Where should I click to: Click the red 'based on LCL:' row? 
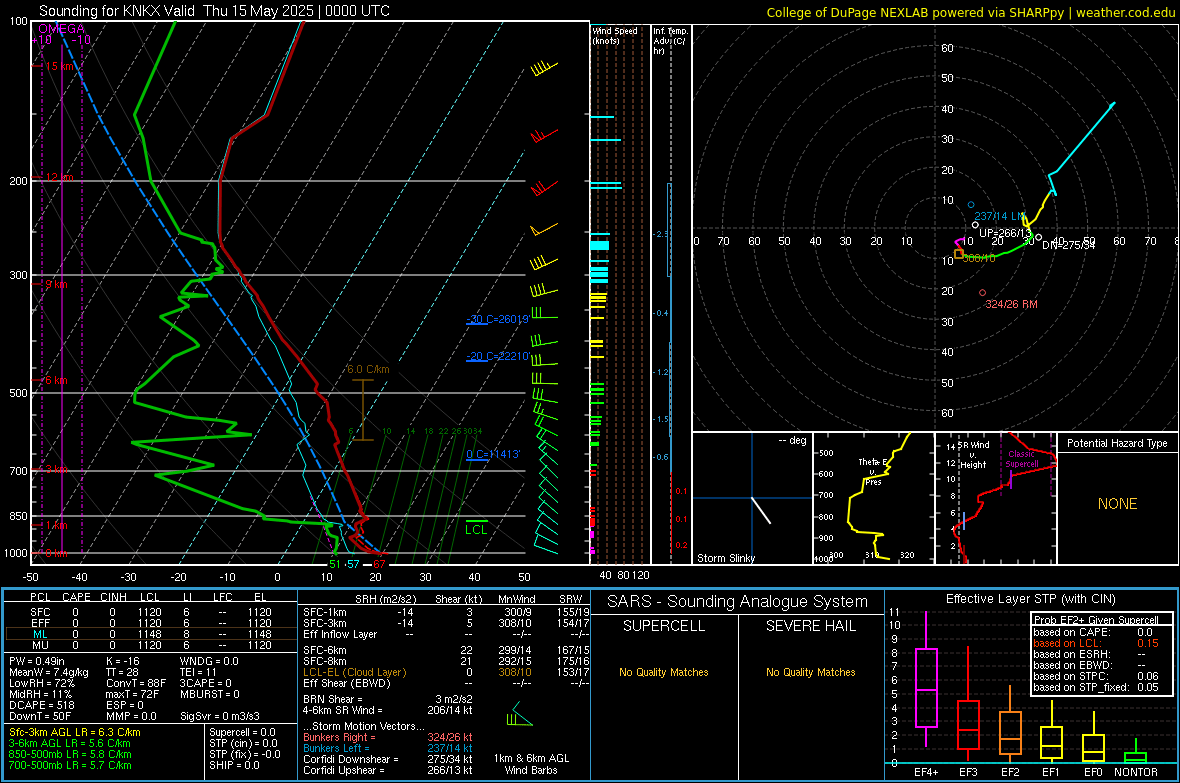(1096, 643)
